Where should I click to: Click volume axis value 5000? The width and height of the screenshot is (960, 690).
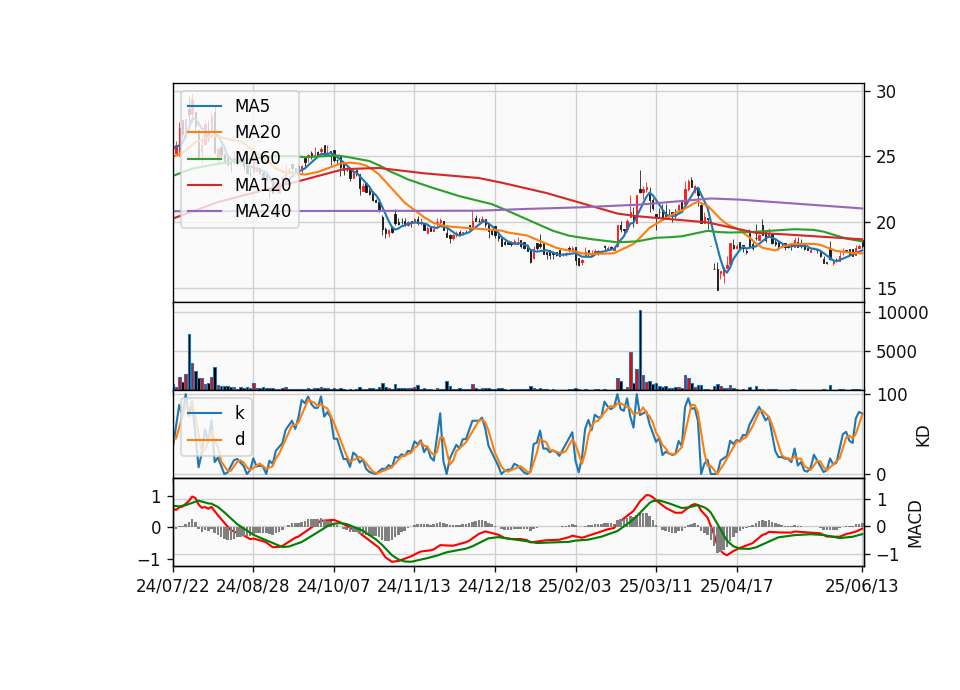[x=897, y=352]
